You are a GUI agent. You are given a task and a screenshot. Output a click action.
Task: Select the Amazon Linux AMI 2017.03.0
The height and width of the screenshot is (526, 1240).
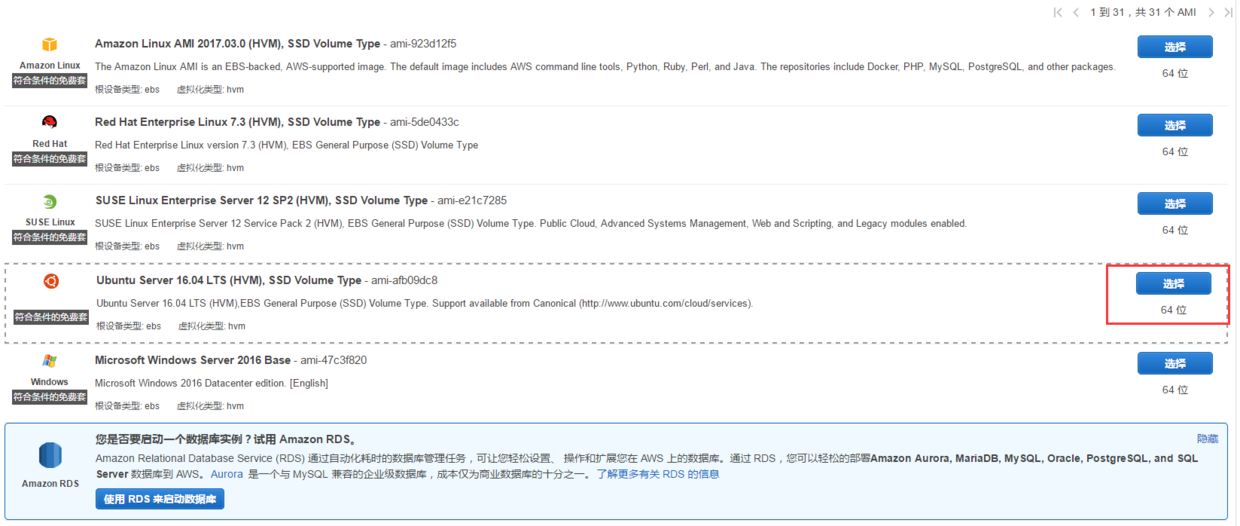[x=1174, y=47]
